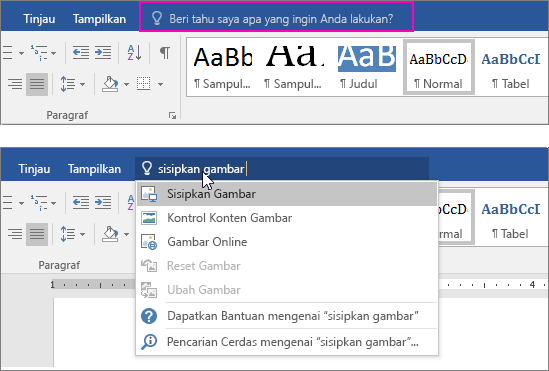Screen dimensions: 549x371
Task: Open Tampilkan tab in ribbon showing 'Beri tahu saya'
Action: (x=99, y=19)
